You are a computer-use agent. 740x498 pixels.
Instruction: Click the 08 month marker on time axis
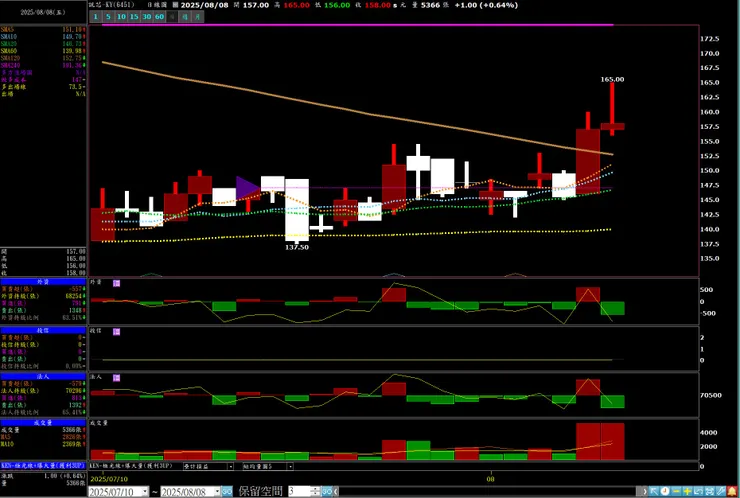pos(491,479)
